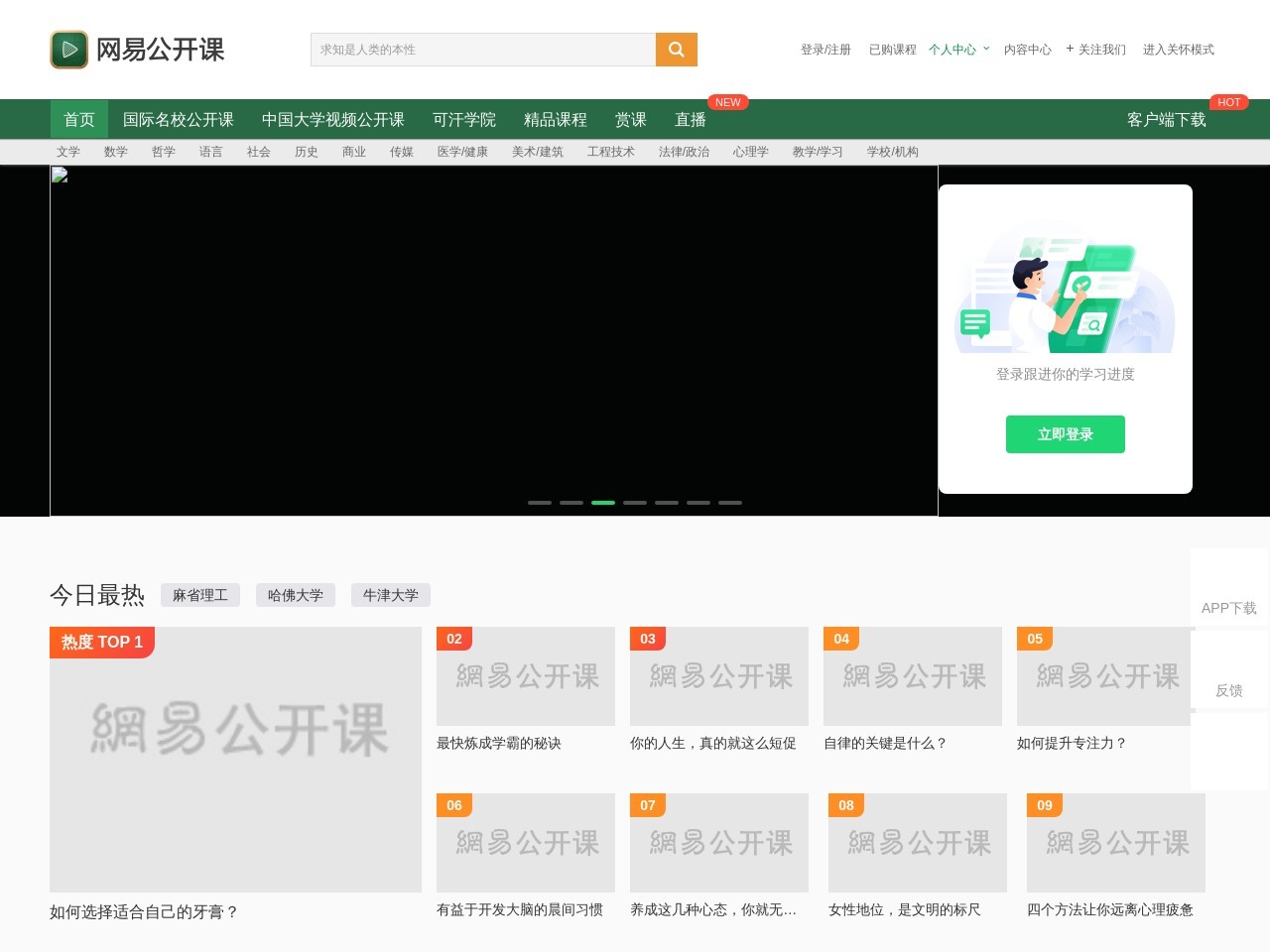The height and width of the screenshot is (952, 1270).
Task: Click 进入关怀模式 link
Action: (x=1179, y=50)
